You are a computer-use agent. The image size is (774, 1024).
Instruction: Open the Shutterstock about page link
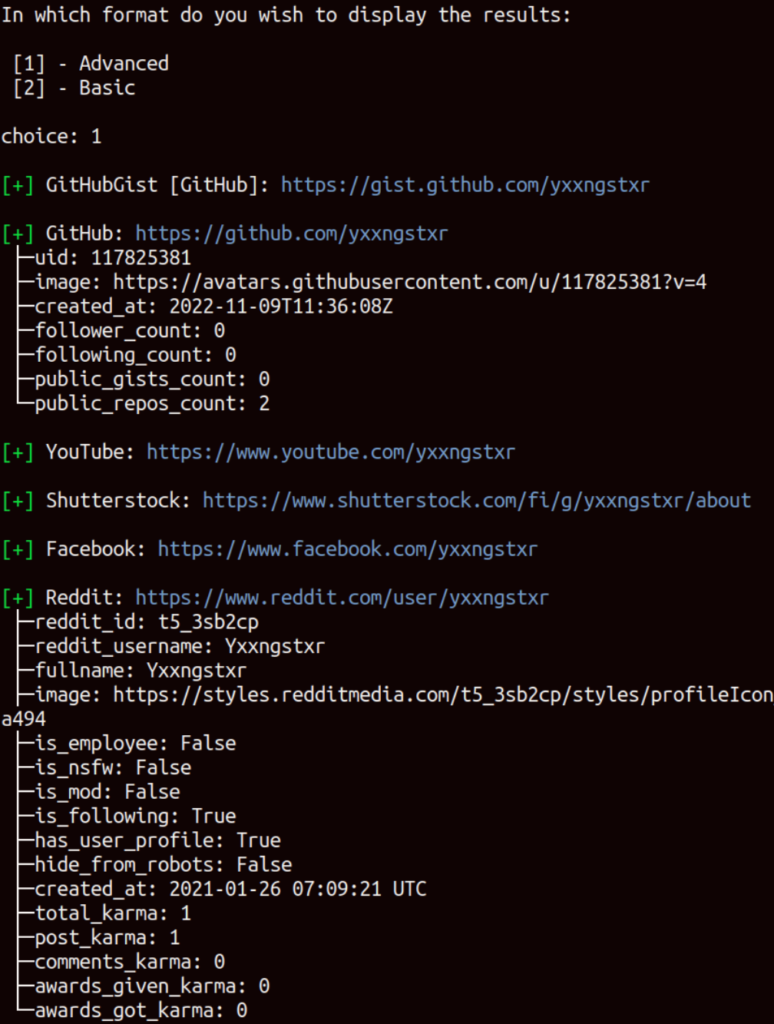[x=477, y=501]
